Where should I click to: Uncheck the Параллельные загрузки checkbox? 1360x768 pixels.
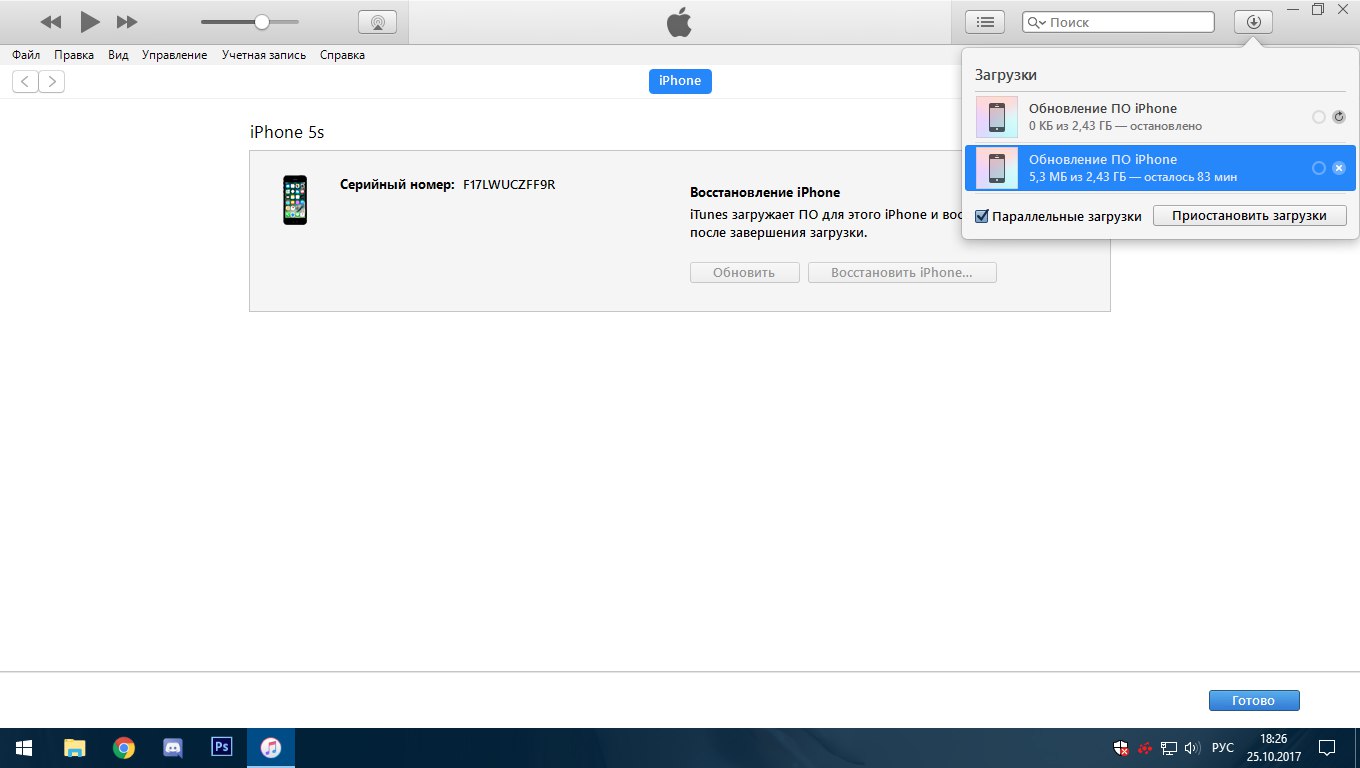click(982, 216)
